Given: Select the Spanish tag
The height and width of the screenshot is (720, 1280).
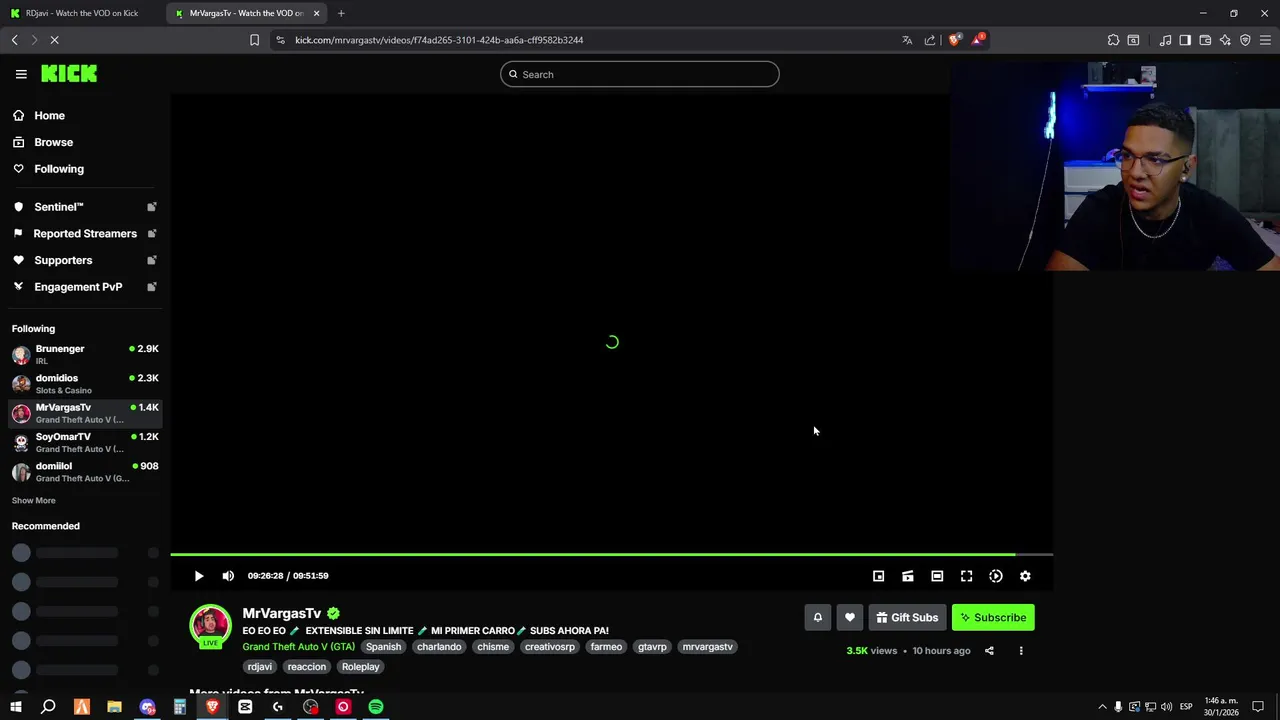Looking at the screenshot, I should coord(383,647).
